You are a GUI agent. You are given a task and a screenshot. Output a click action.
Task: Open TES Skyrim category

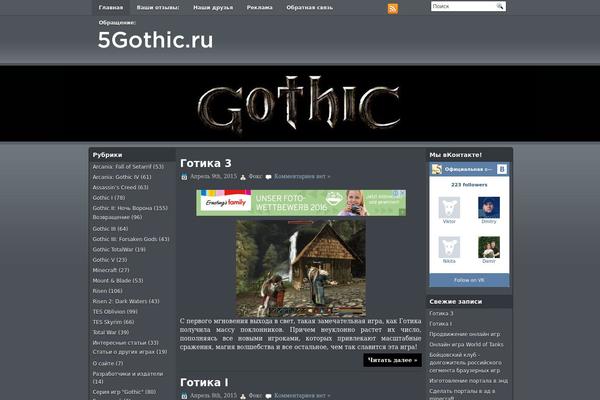113,322
